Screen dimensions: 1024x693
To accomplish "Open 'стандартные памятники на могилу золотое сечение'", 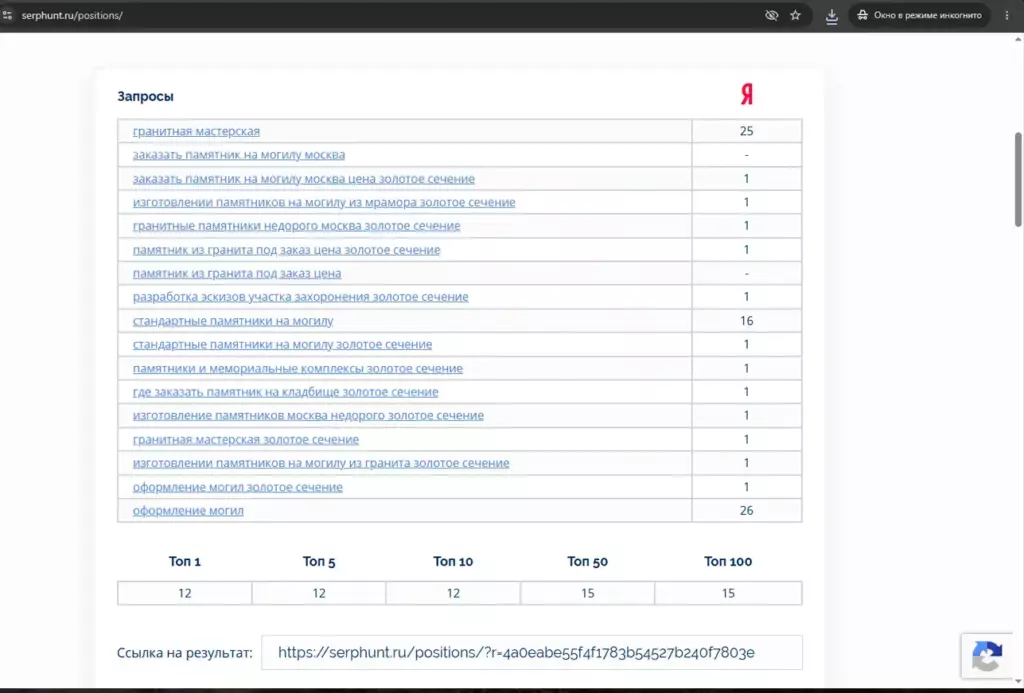I will pyautogui.click(x=282, y=344).
